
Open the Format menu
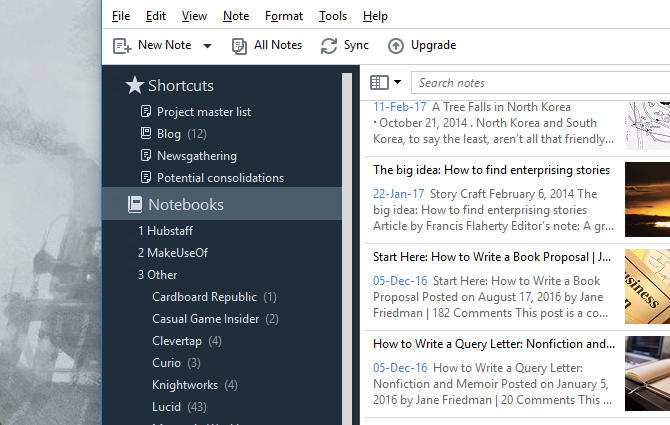click(284, 16)
